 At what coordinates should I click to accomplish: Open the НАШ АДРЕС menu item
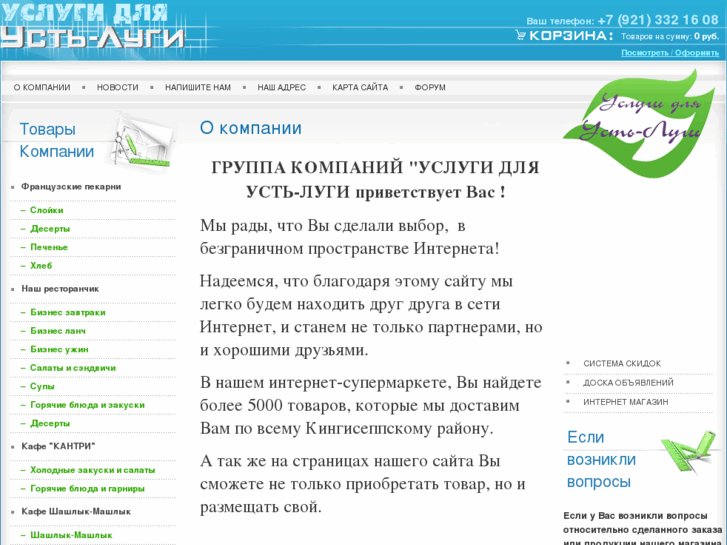tap(281, 87)
